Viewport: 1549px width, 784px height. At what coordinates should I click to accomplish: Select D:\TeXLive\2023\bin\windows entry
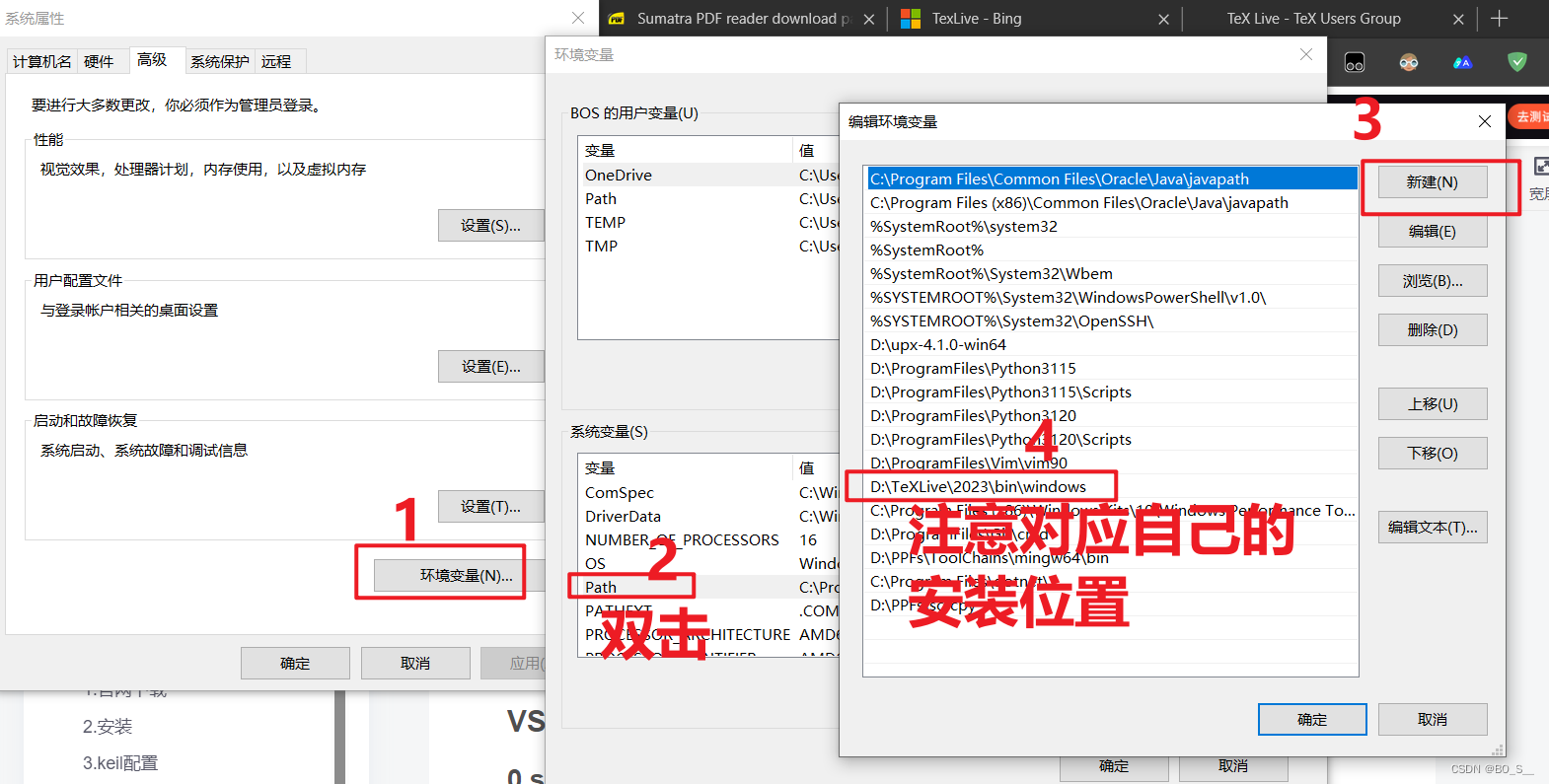point(1112,486)
